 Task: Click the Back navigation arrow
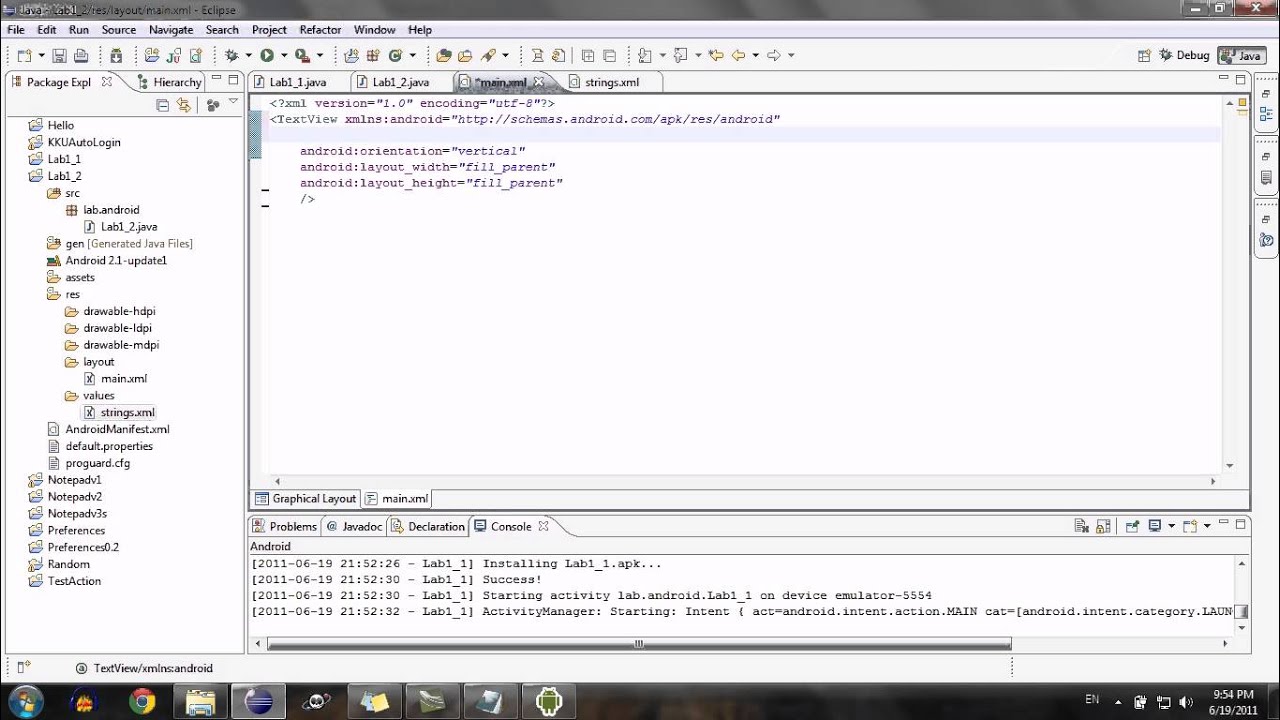click(739, 56)
